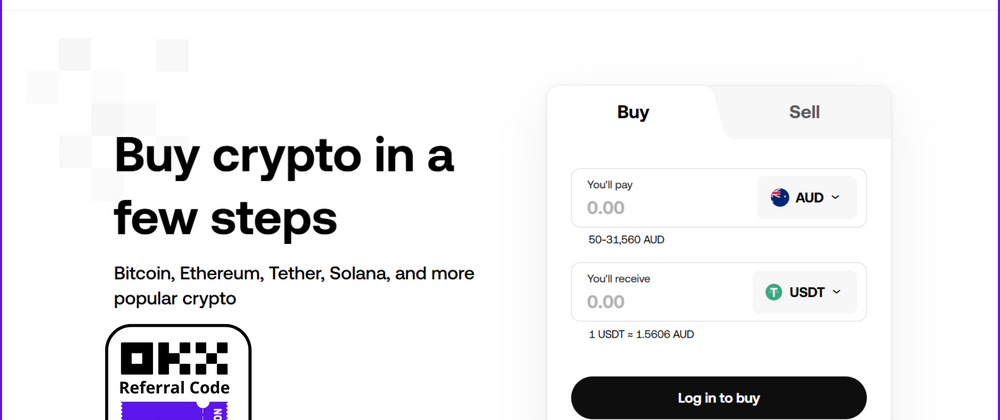Expand the USDT crypto chevron
This screenshot has width=1000, height=420.
837,292
